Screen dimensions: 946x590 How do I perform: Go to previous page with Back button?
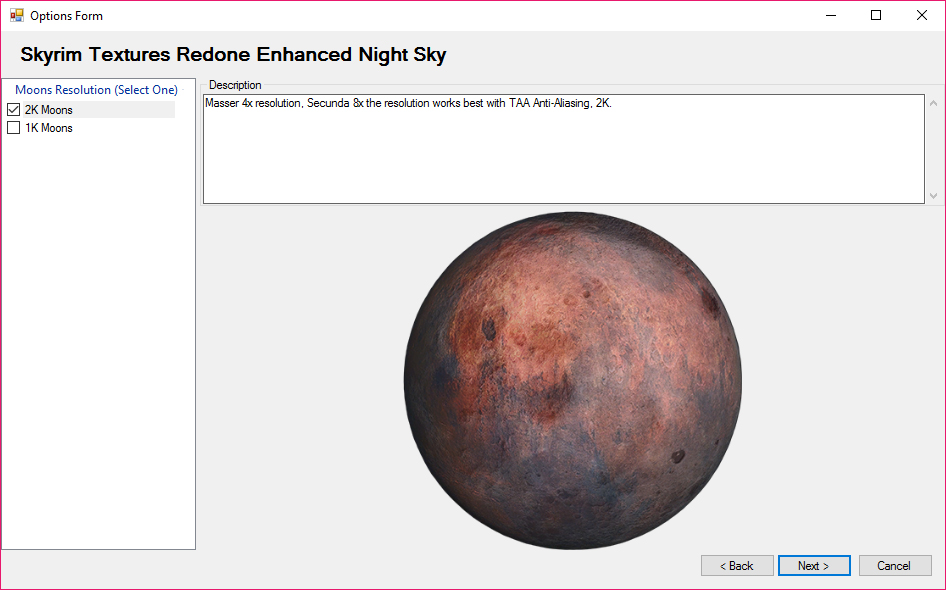tap(737, 566)
